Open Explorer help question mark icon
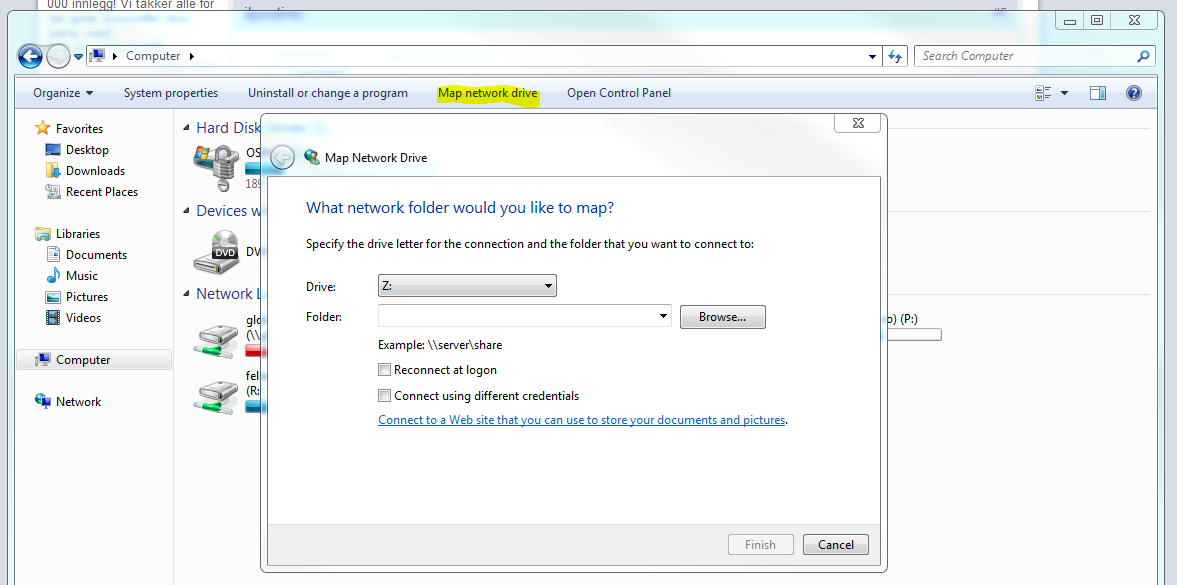Screen dimensions: 1177x585 click(1134, 93)
